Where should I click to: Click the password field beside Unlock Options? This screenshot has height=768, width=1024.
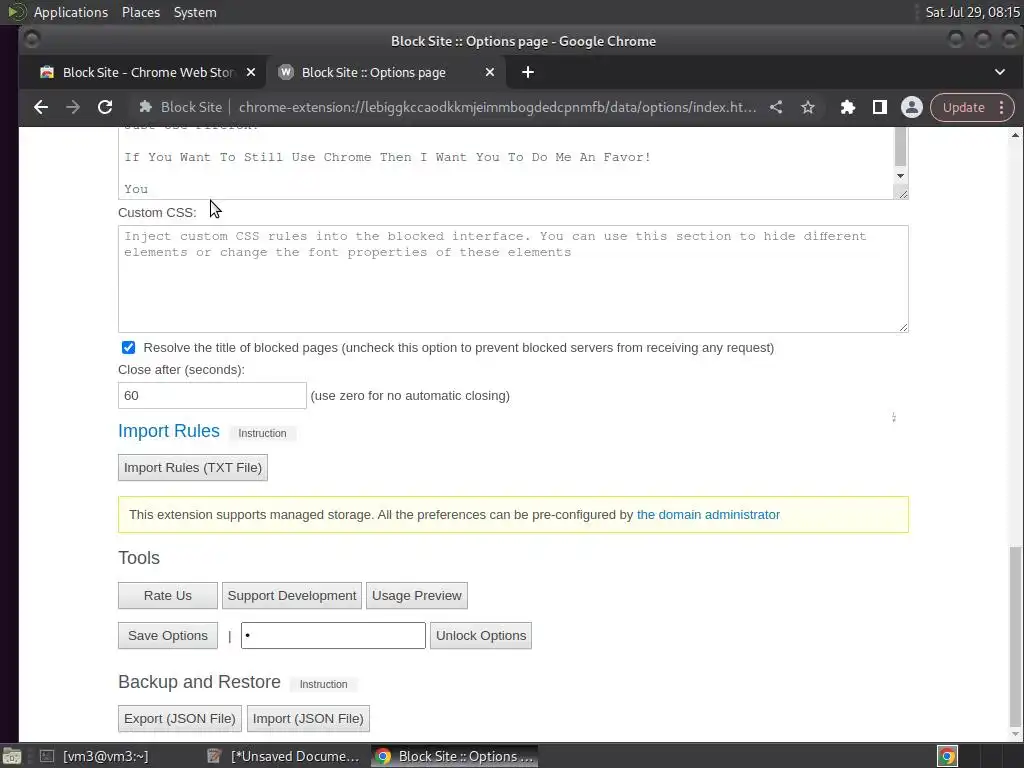click(x=333, y=635)
